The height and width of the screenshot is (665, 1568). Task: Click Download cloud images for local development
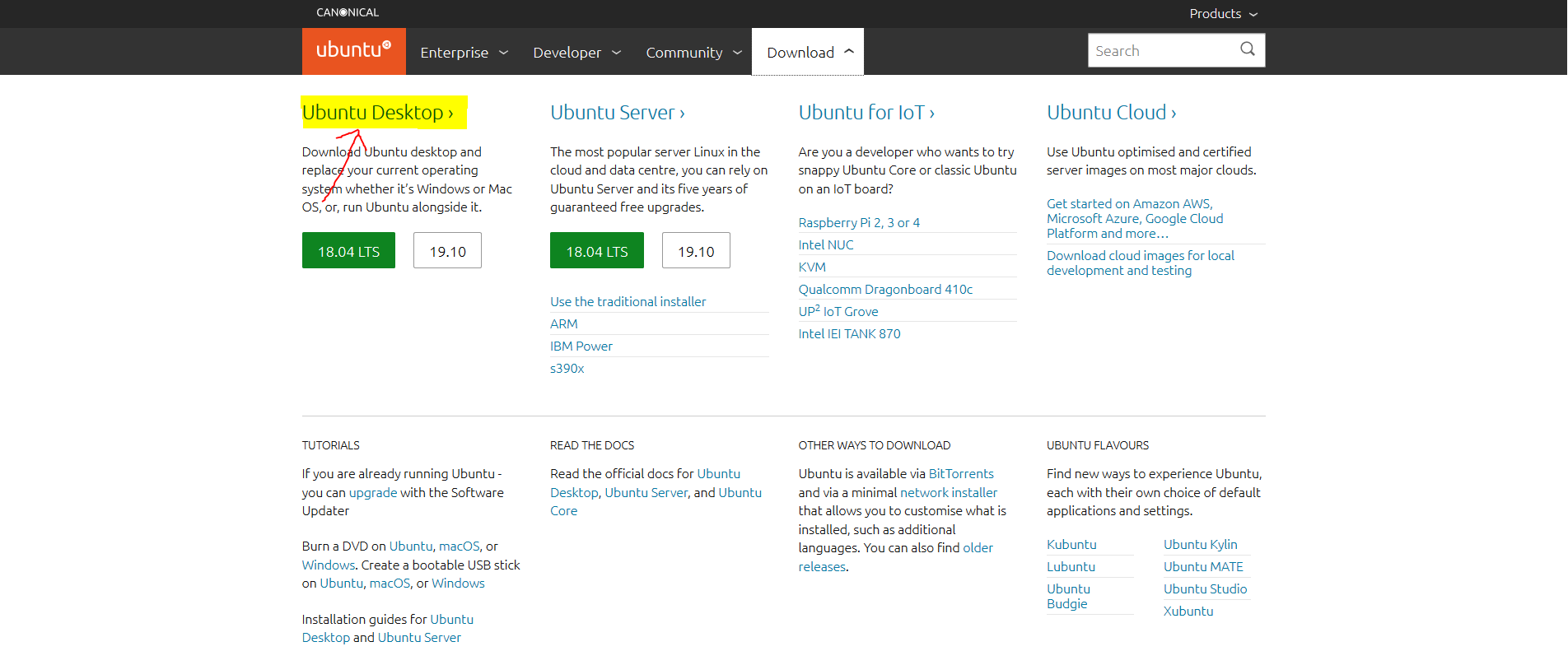pos(1141,263)
